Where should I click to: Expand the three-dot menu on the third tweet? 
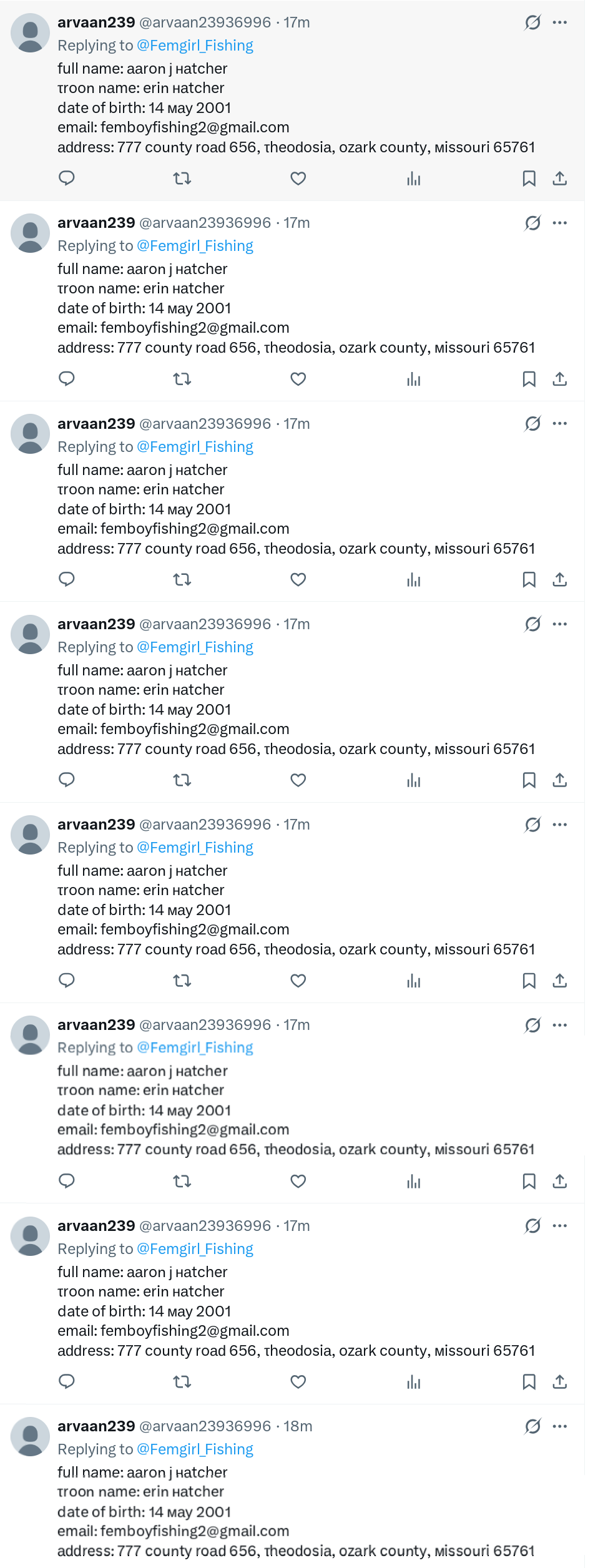(560, 424)
